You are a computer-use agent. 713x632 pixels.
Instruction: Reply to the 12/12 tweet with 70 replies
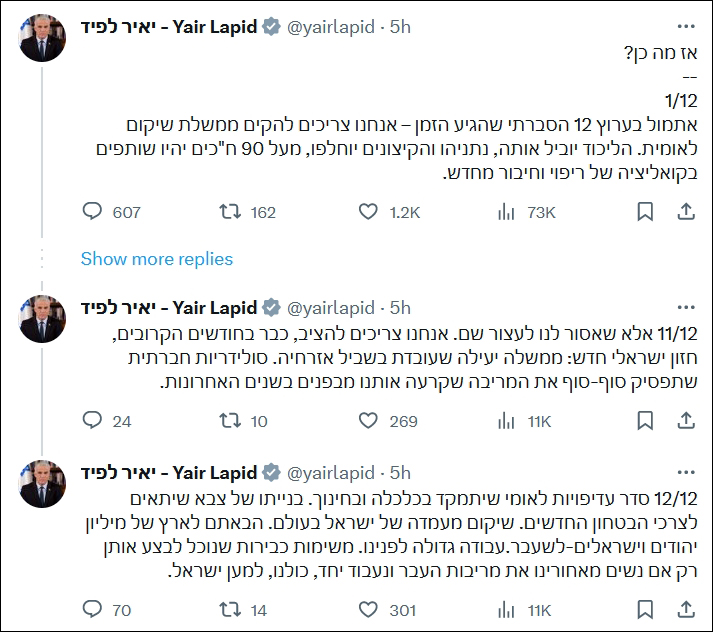pos(93,607)
